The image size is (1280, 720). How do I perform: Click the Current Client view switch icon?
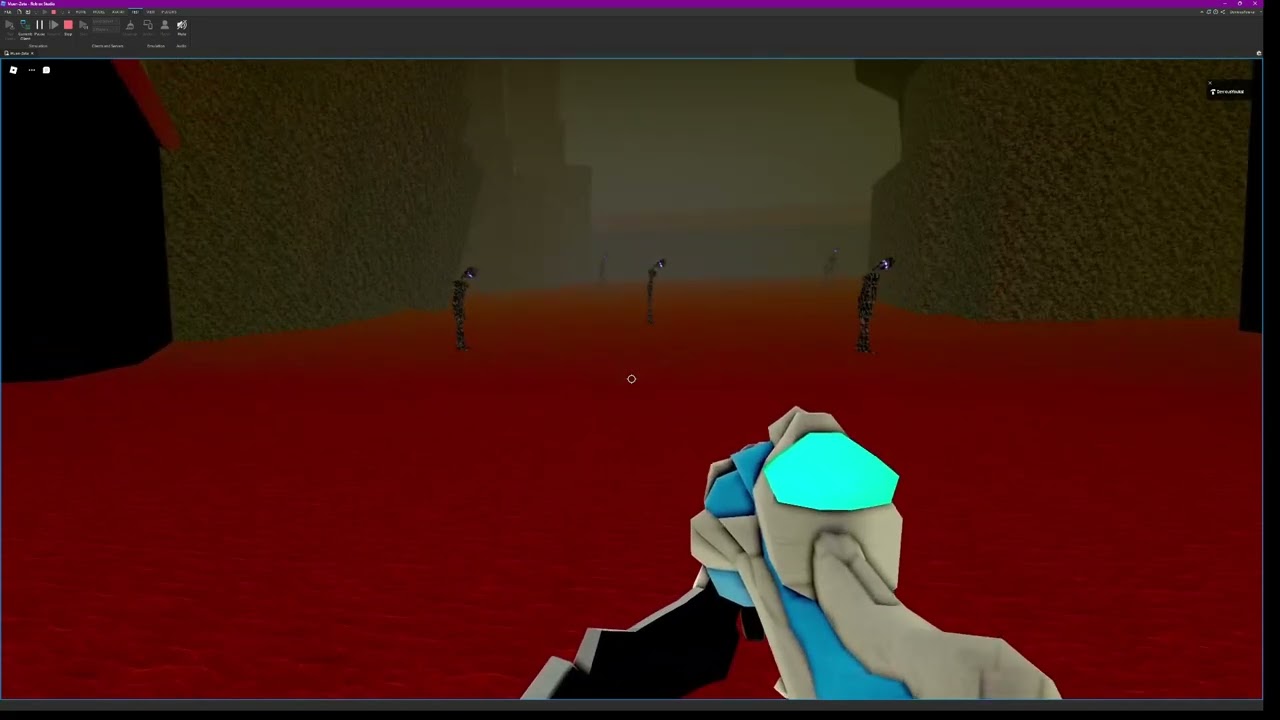point(25,25)
